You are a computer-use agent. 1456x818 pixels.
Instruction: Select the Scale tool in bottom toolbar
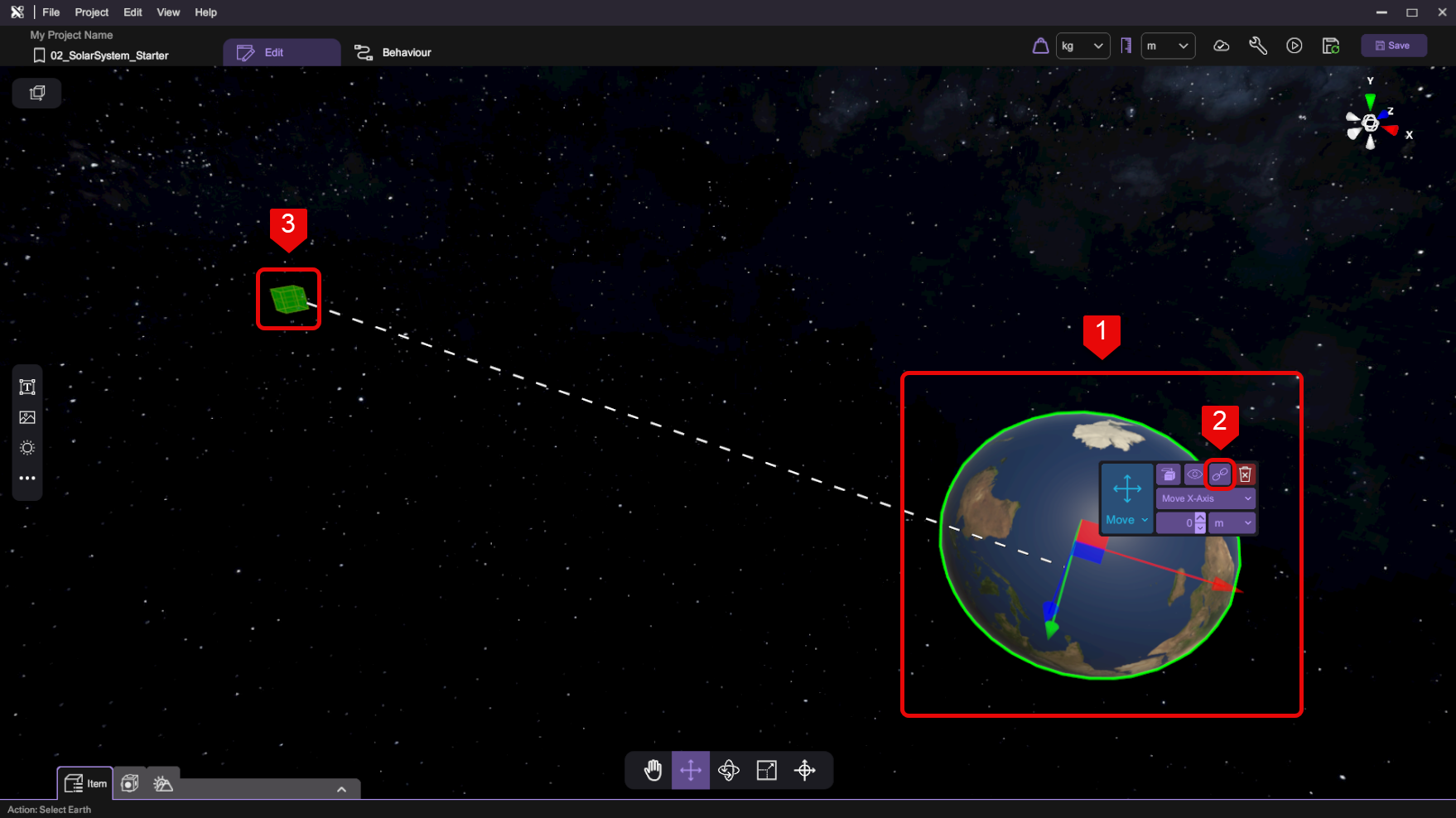tap(767, 771)
